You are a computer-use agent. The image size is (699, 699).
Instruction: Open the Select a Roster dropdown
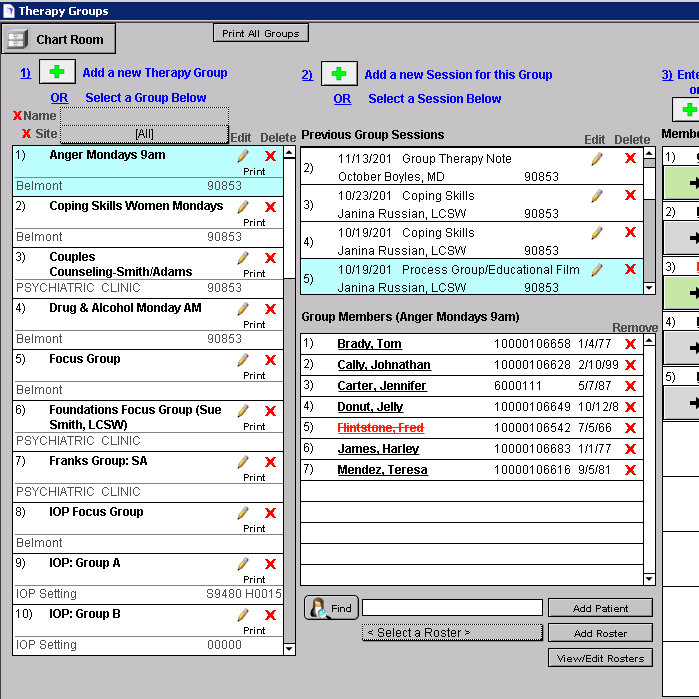click(452, 632)
